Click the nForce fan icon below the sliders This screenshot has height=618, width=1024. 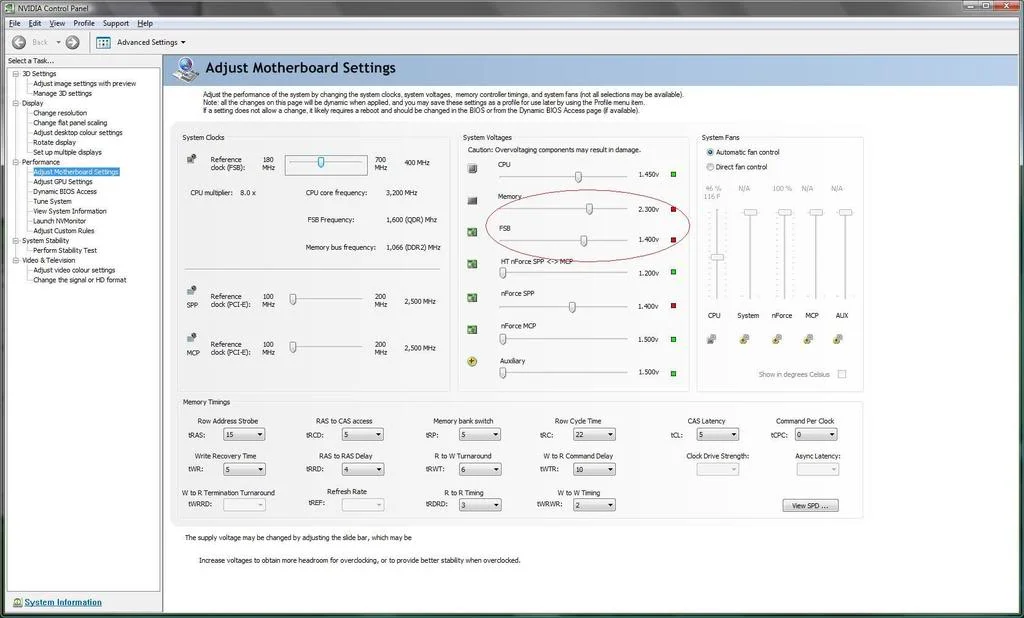point(777,338)
